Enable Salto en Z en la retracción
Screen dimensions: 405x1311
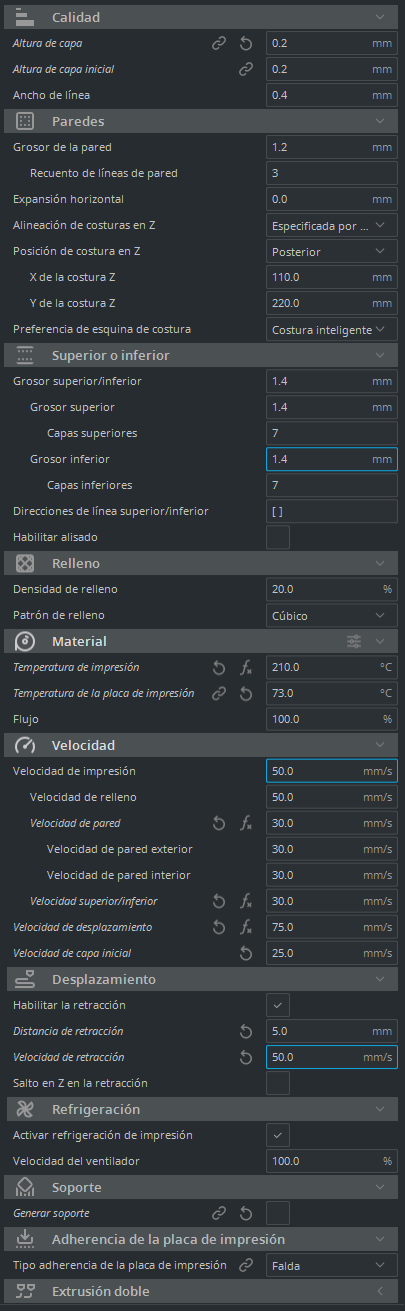point(278,1083)
